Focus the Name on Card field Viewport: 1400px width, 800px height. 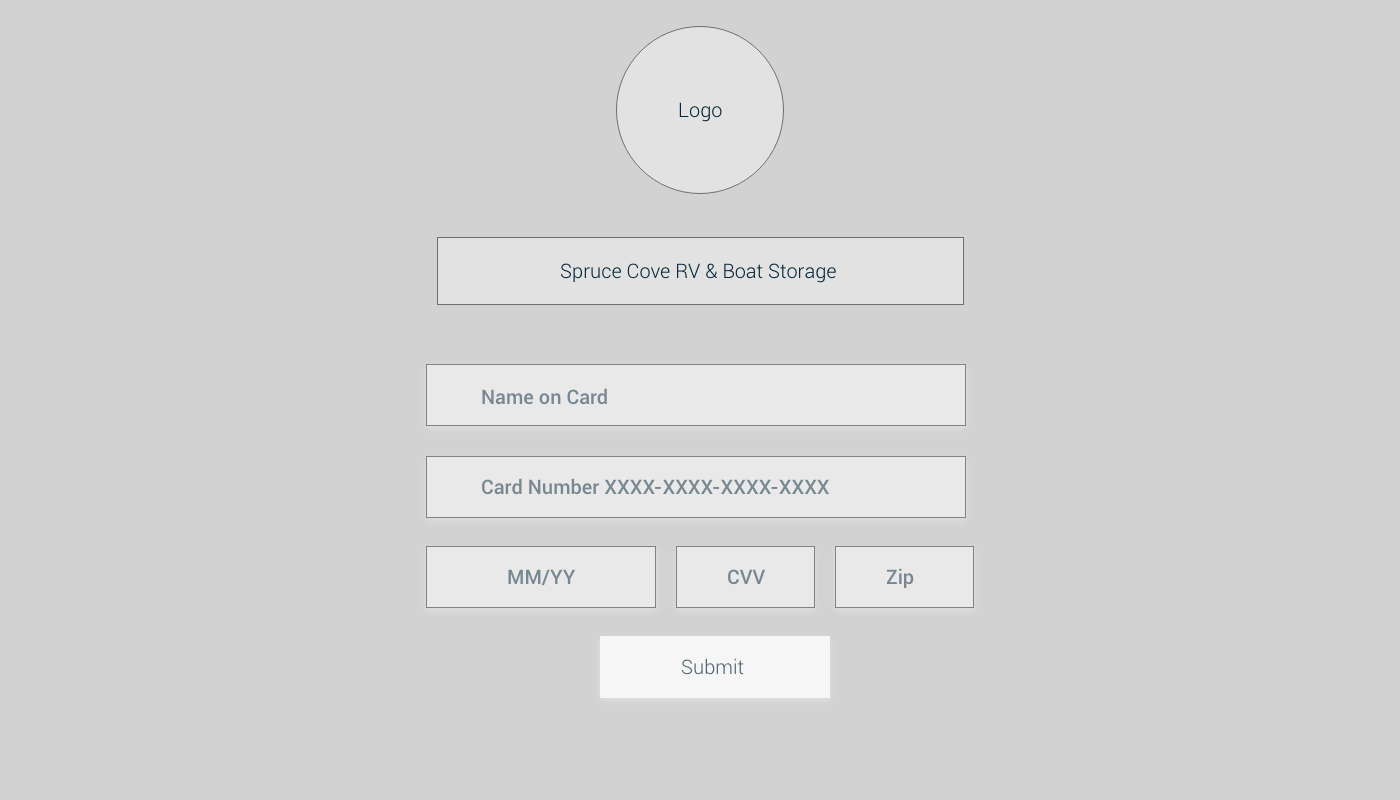(696, 395)
